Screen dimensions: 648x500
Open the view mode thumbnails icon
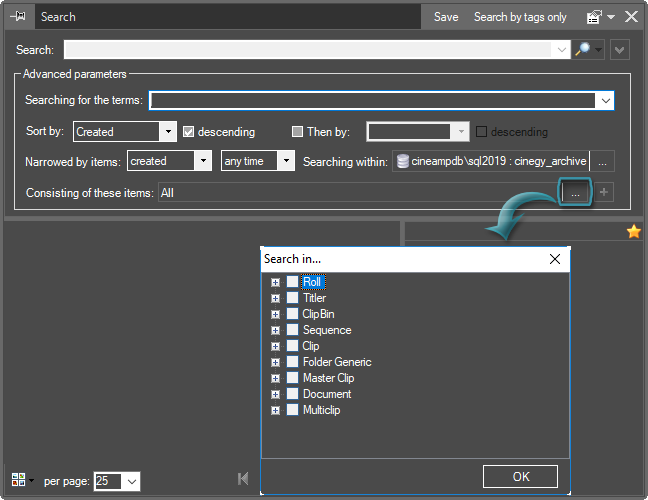tap(18, 480)
